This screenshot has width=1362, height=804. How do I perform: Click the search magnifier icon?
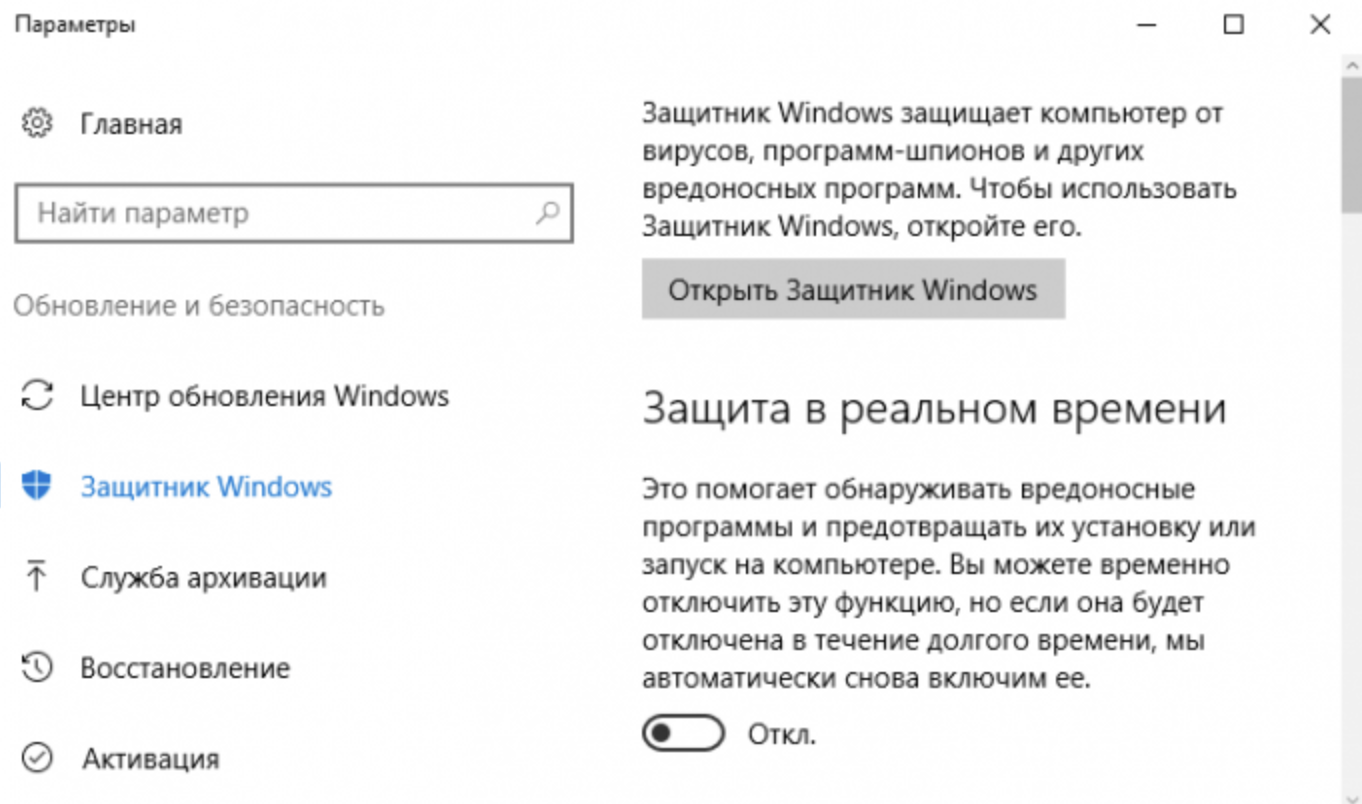[x=547, y=213]
